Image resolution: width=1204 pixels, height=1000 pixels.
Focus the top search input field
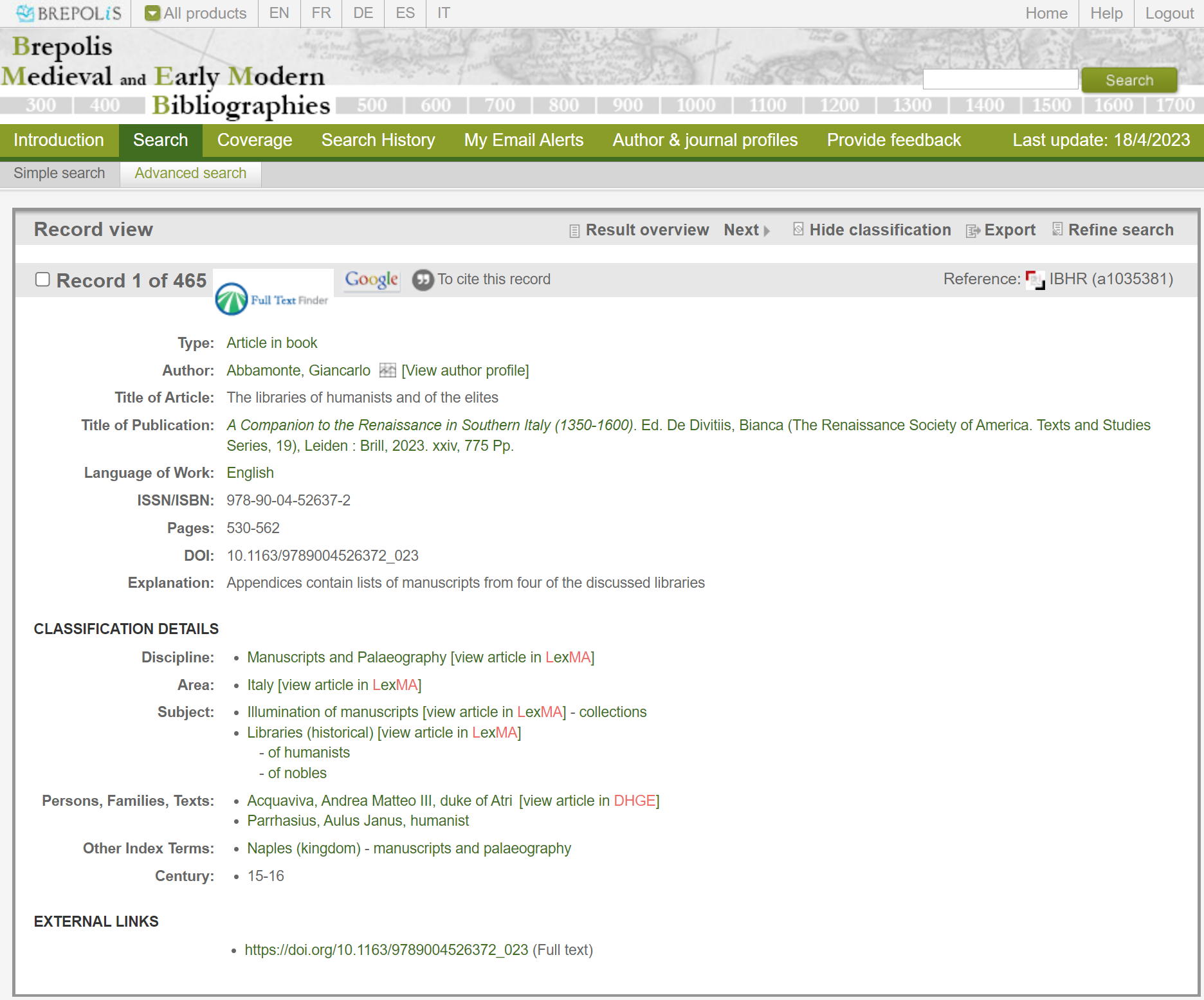pos(1000,80)
